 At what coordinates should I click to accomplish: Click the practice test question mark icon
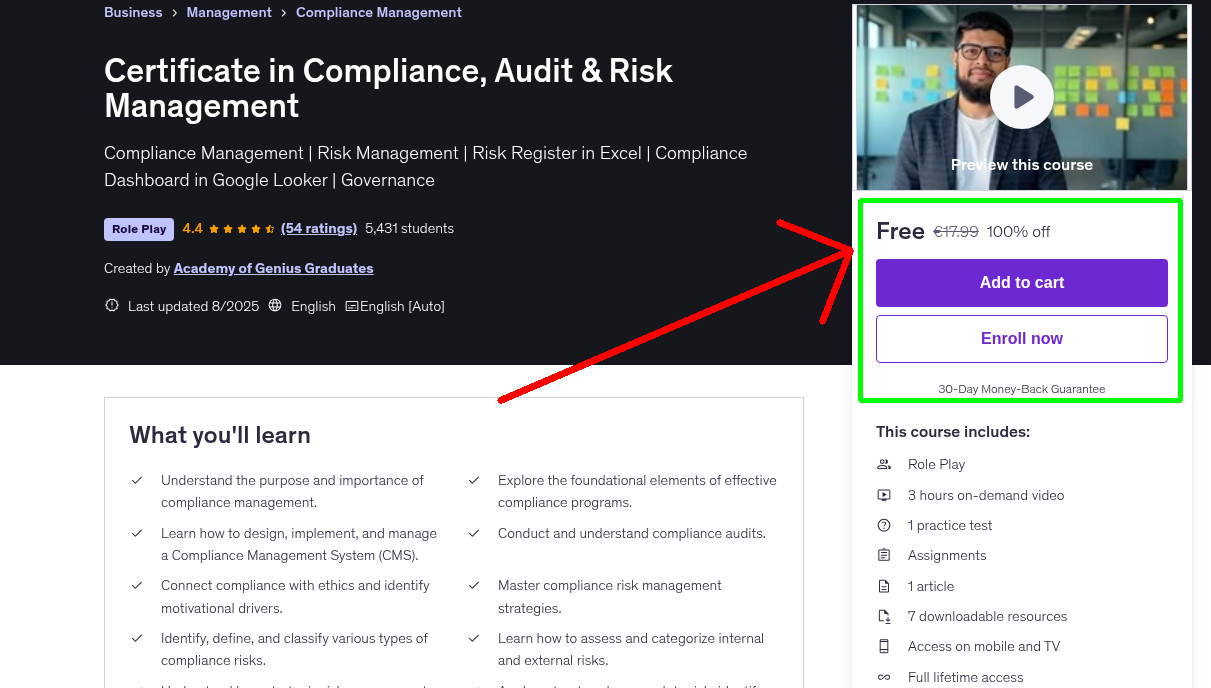pyautogui.click(x=884, y=525)
